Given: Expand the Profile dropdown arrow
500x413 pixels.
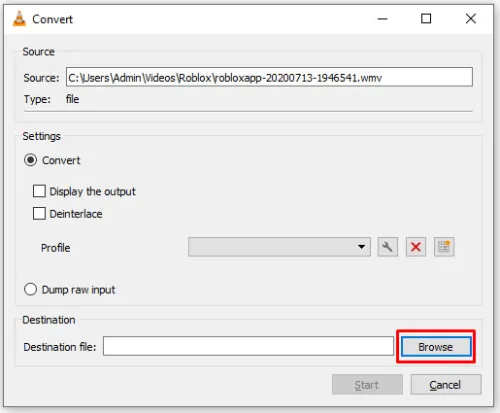Looking at the screenshot, I should point(361,247).
